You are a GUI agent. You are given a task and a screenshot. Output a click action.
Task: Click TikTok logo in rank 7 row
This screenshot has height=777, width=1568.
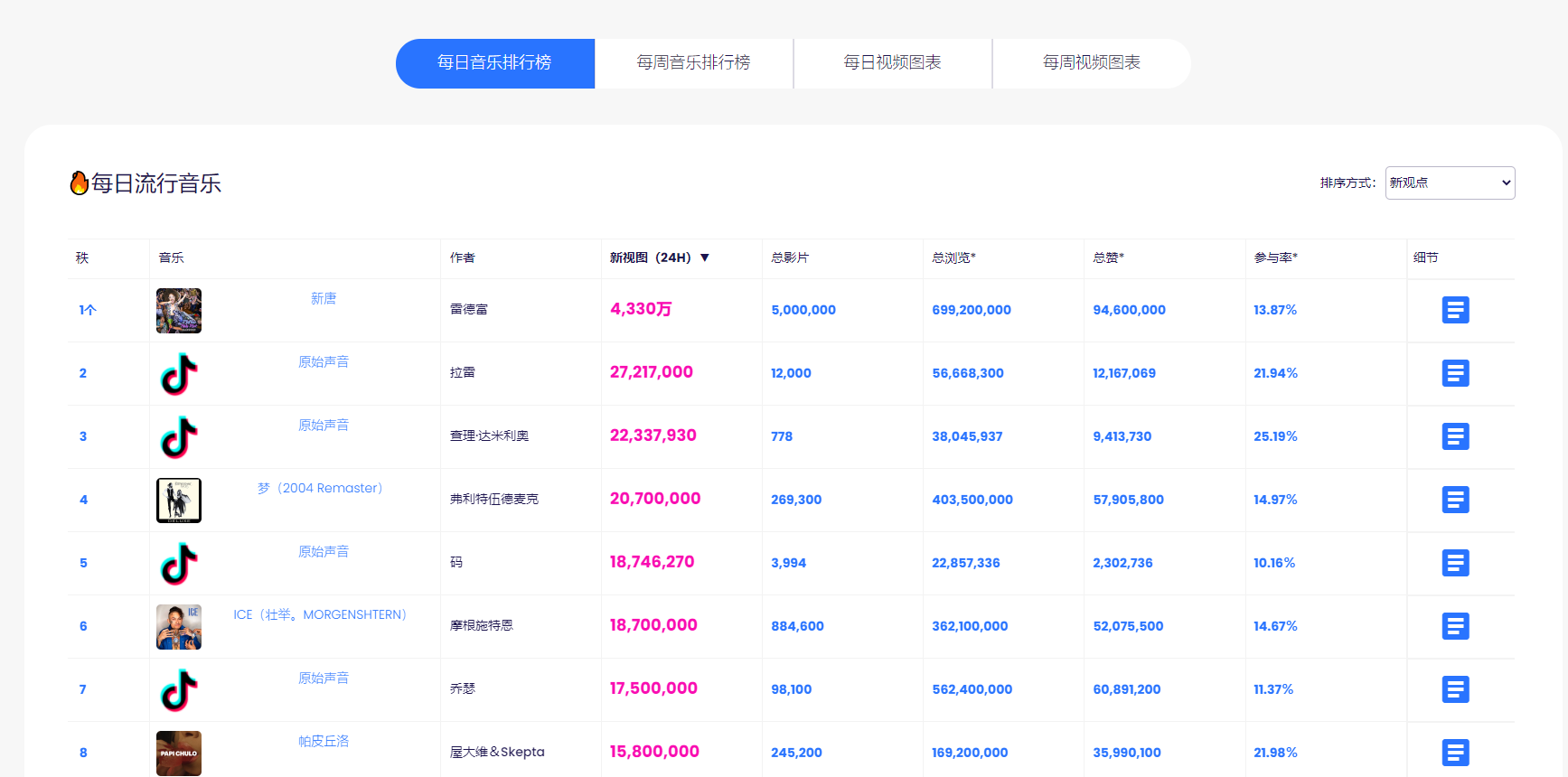point(179,690)
